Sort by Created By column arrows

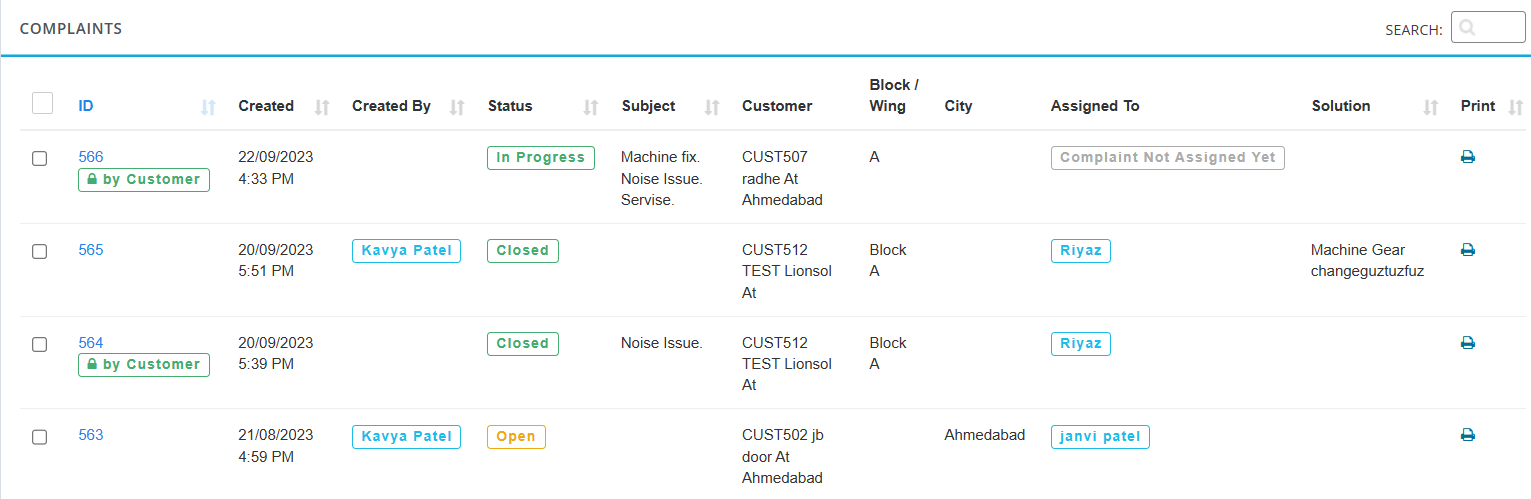pos(457,107)
